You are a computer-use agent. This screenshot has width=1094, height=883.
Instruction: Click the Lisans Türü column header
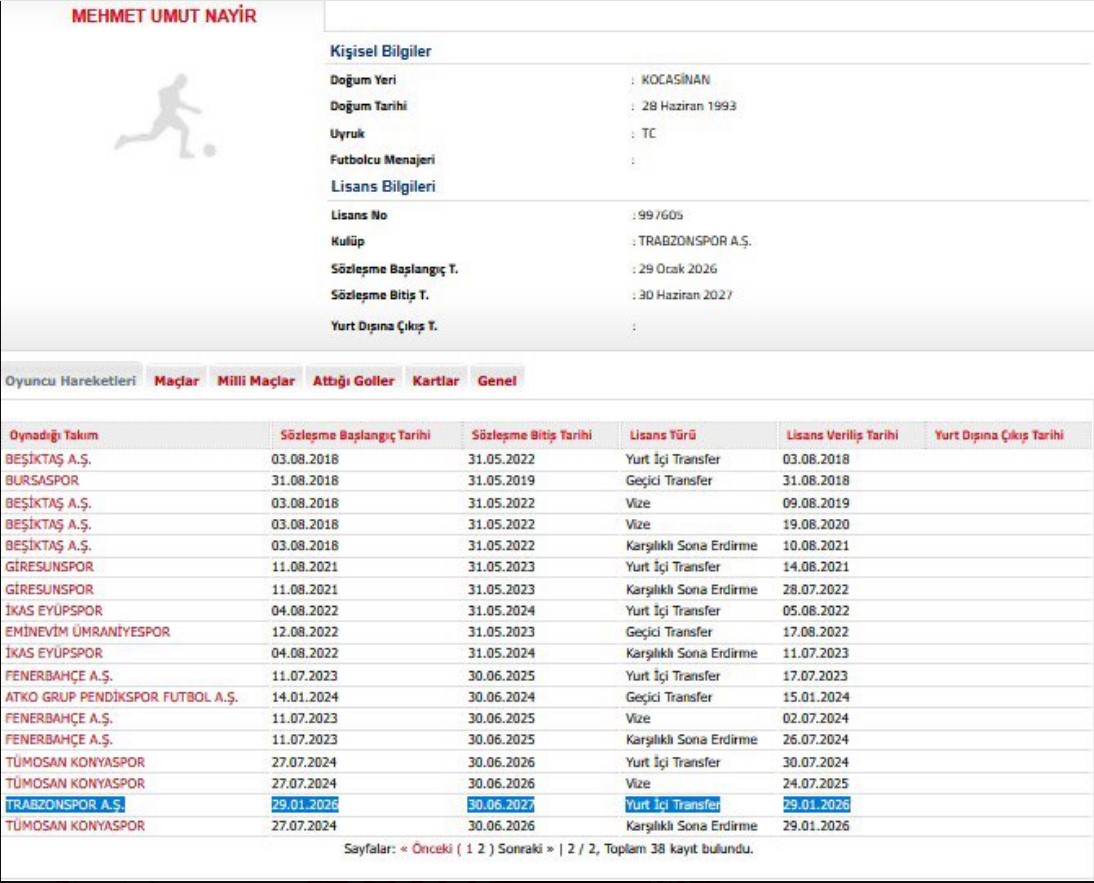pyautogui.click(x=662, y=436)
